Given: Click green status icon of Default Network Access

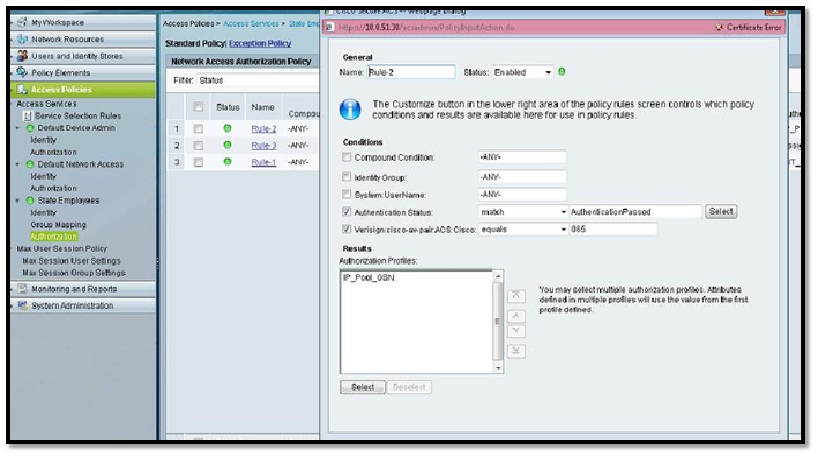Looking at the screenshot, I should (x=30, y=164).
